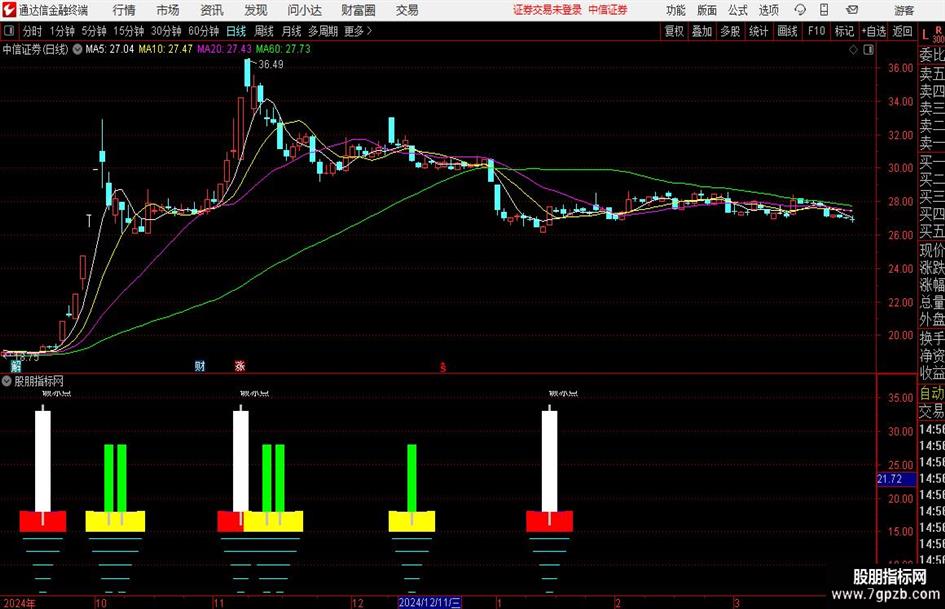This screenshot has width=945, height=609.
Task: Switch to 15分钟 period tab
Action: (128, 31)
